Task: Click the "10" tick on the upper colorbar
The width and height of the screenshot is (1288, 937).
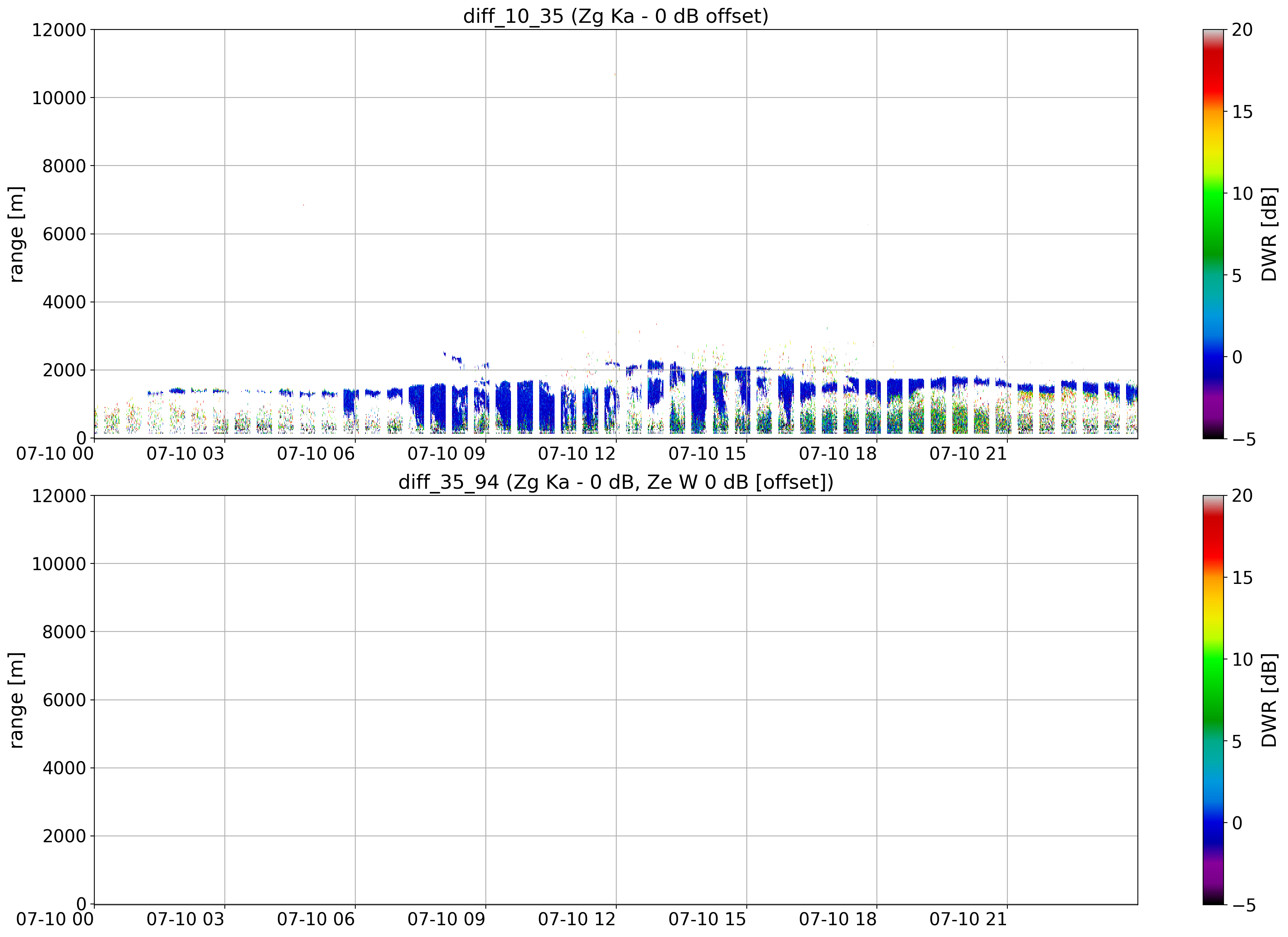Action: (x=1242, y=194)
